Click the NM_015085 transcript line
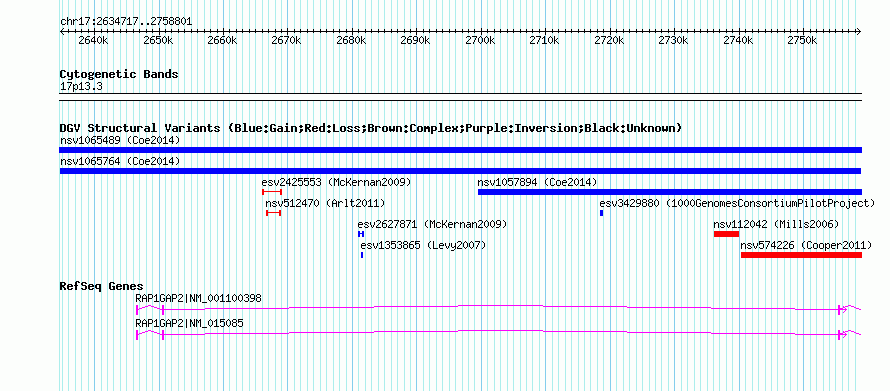The width and height of the screenshot is (890, 391). click(x=498, y=334)
